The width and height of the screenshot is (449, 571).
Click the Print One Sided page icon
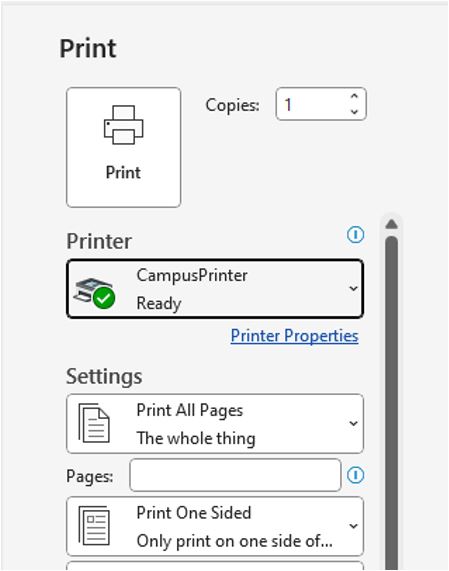[94, 525]
